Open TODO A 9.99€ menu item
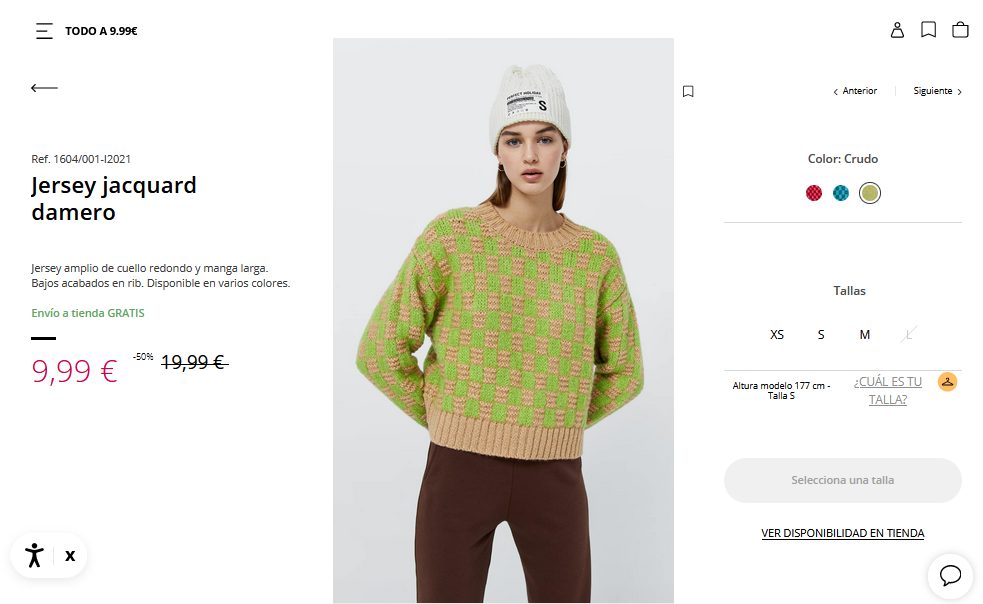This screenshot has width=983, height=604. click(101, 31)
